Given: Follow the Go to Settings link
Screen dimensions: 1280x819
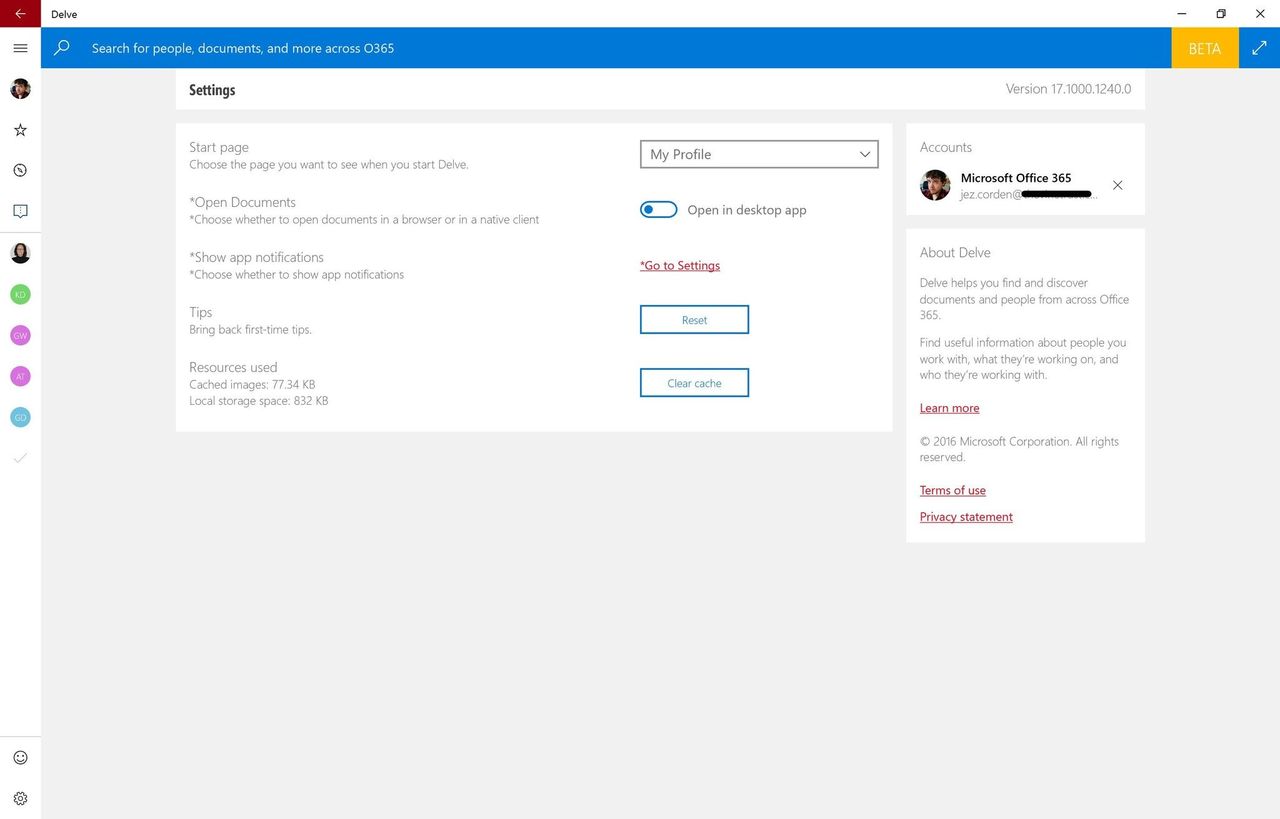Looking at the screenshot, I should 680,265.
